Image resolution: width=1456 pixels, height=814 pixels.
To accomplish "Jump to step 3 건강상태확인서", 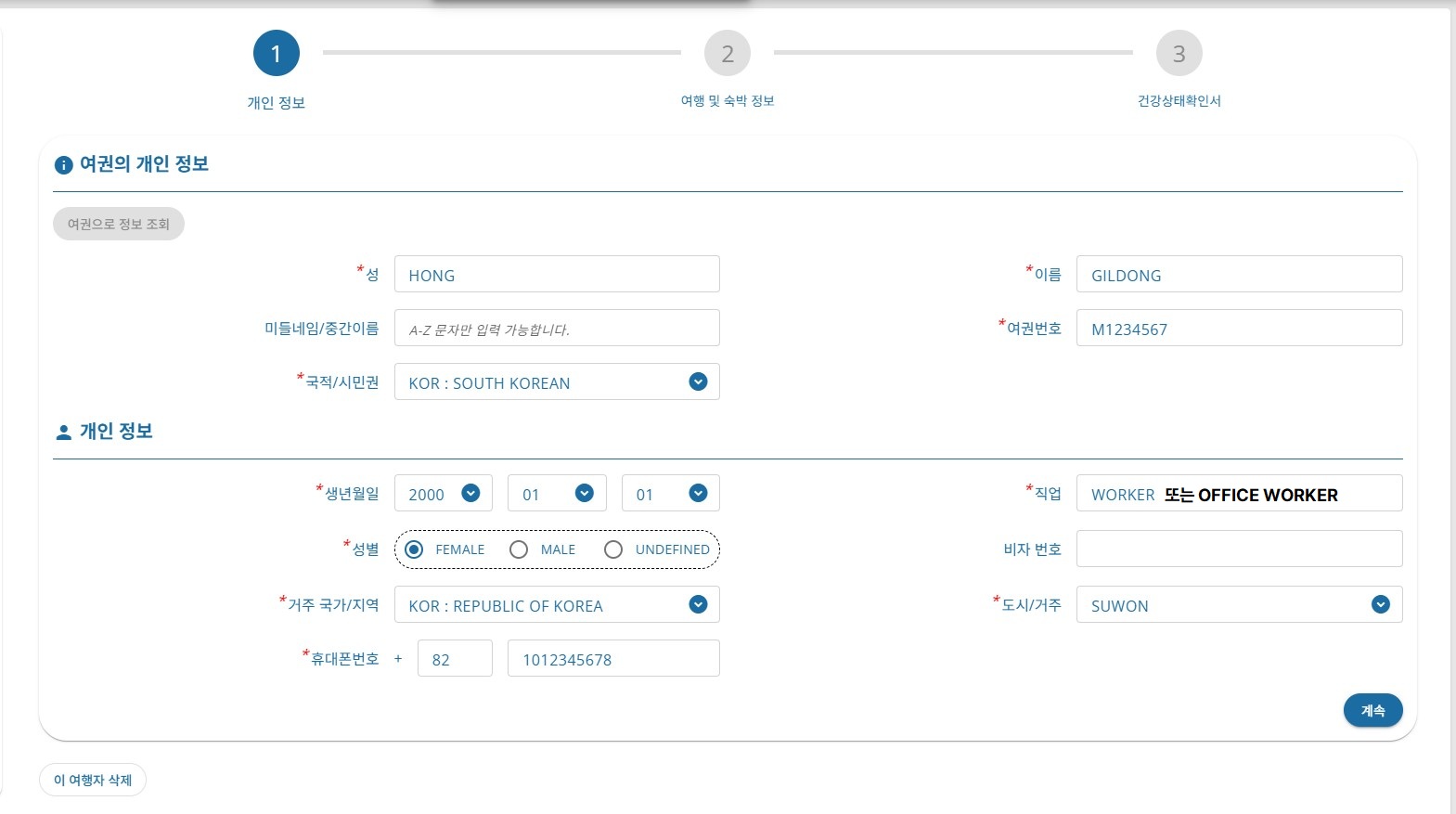I will coord(1179,54).
